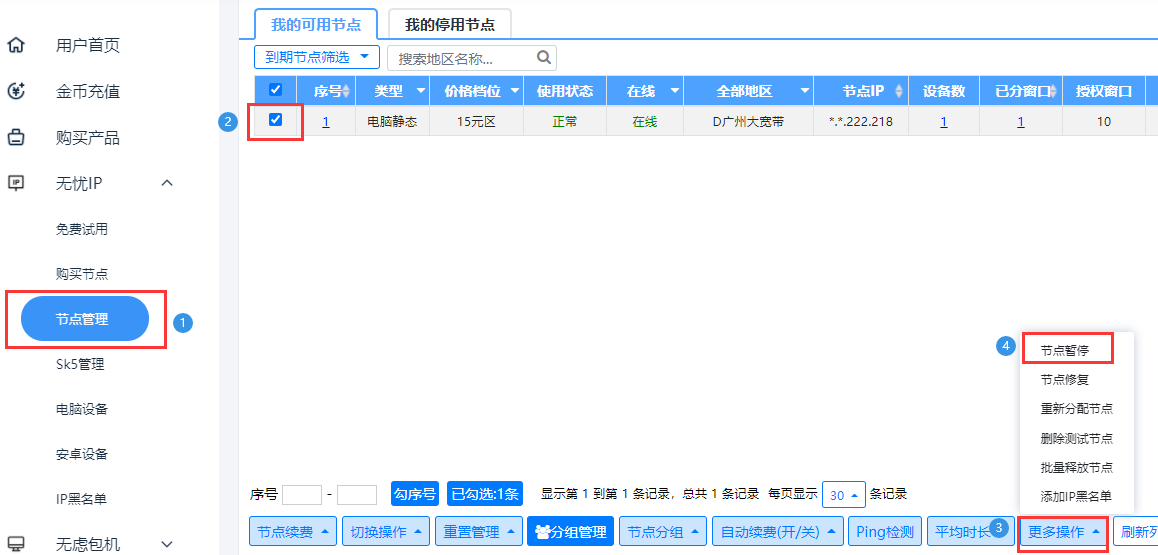1158x555 pixels.
Task: Uncheck the row 1 node checkbox
Action: tap(276, 120)
